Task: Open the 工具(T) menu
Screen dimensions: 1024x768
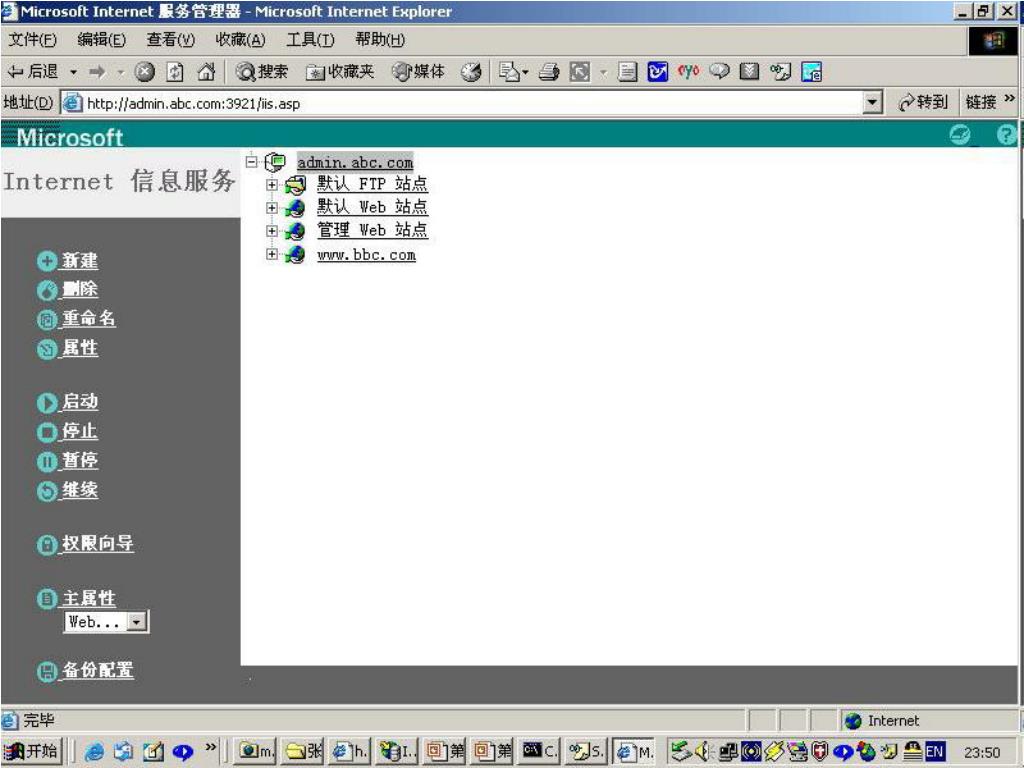Action: point(310,40)
